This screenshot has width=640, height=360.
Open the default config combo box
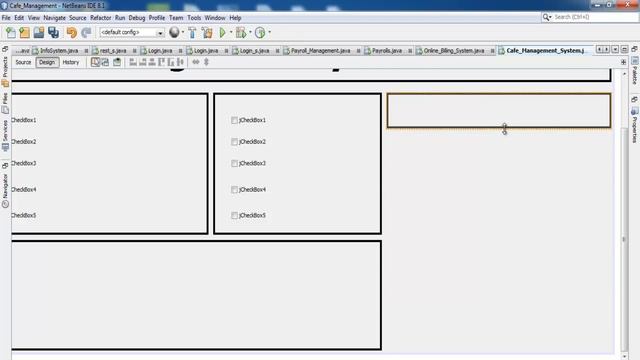point(132,32)
